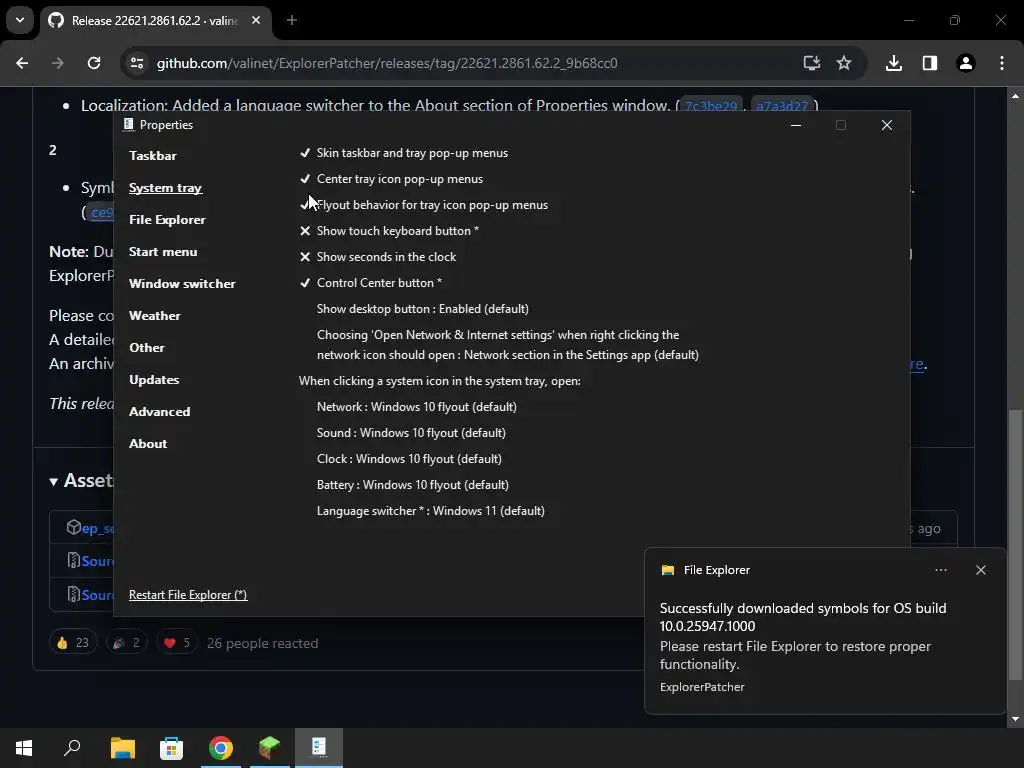Enable Show touch keyboard button
The height and width of the screenshot is (768, 1024).
click(389, 231)
